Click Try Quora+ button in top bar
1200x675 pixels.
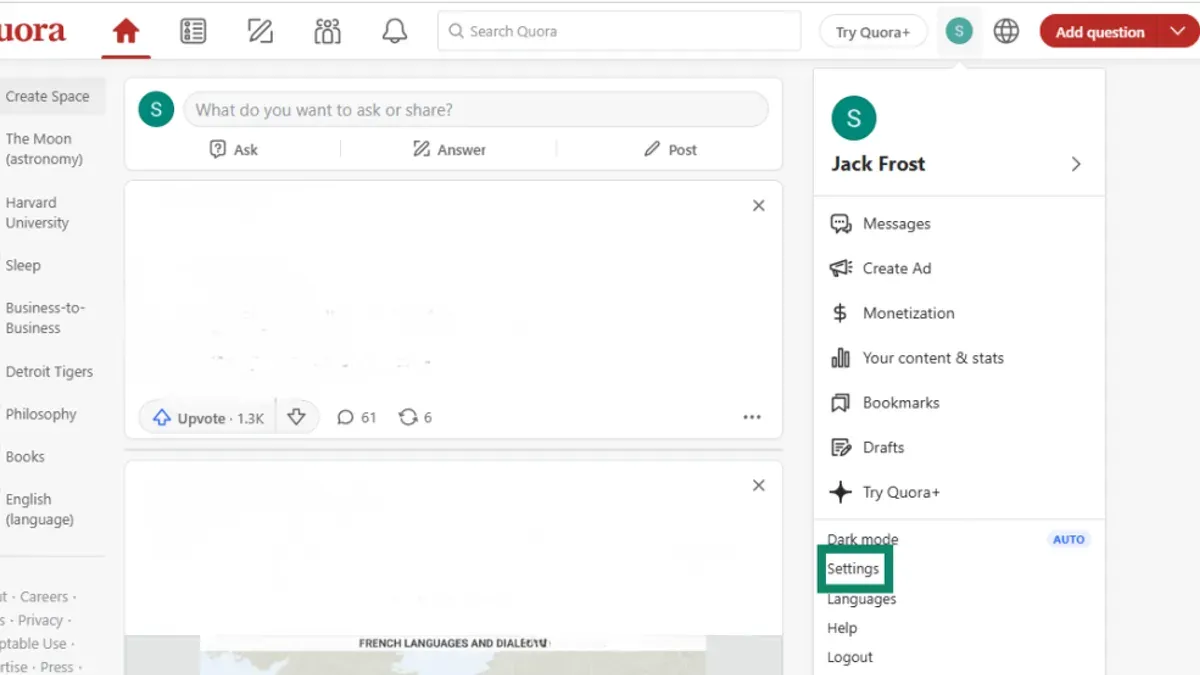(873, 32)
